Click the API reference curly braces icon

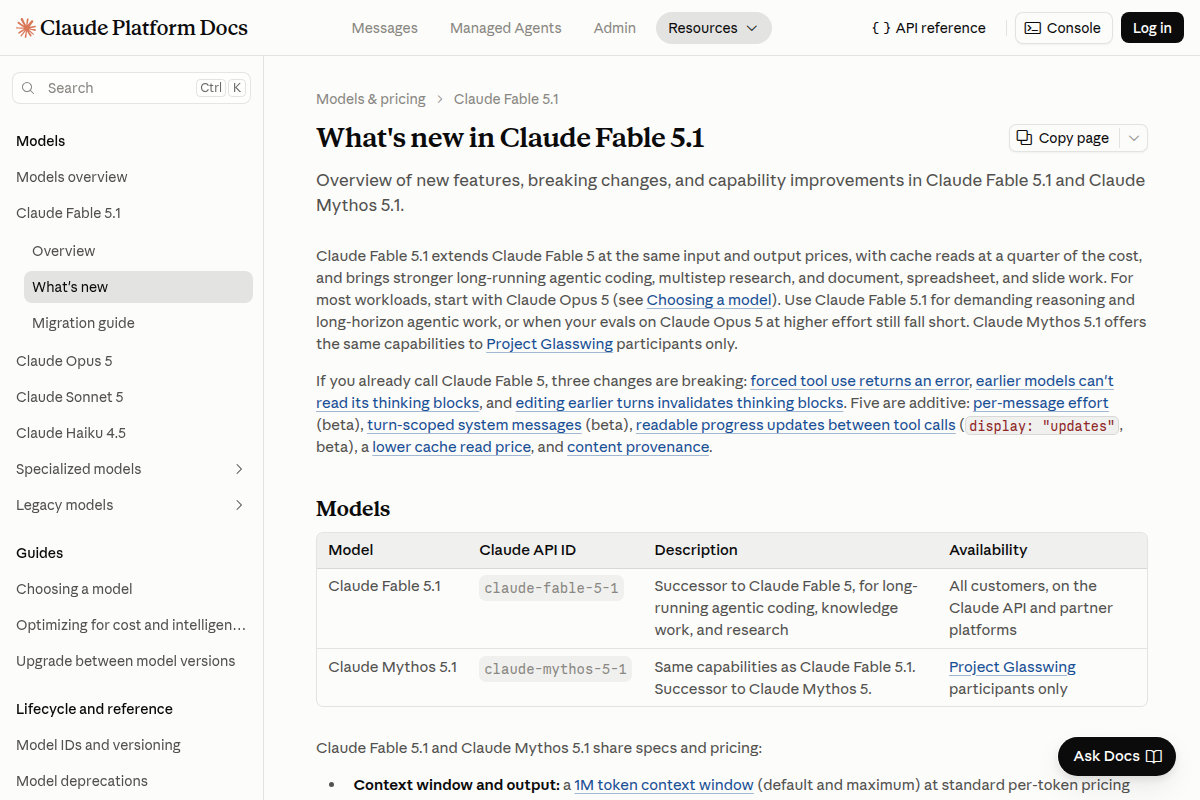[x=881, y=28]
